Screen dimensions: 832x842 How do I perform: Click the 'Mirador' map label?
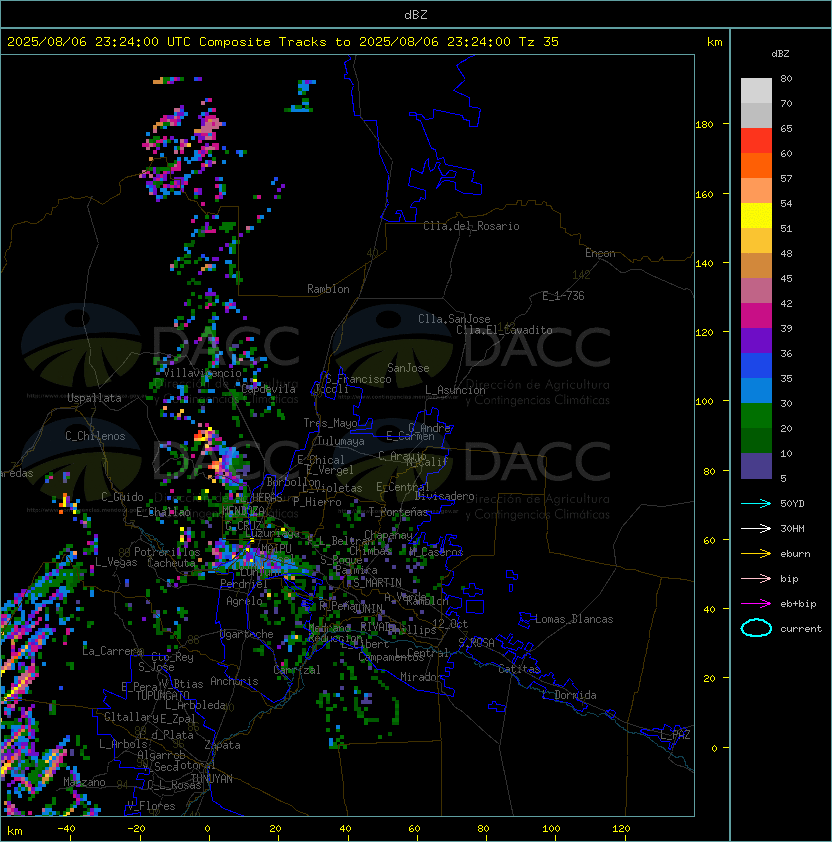click(422, 677)
